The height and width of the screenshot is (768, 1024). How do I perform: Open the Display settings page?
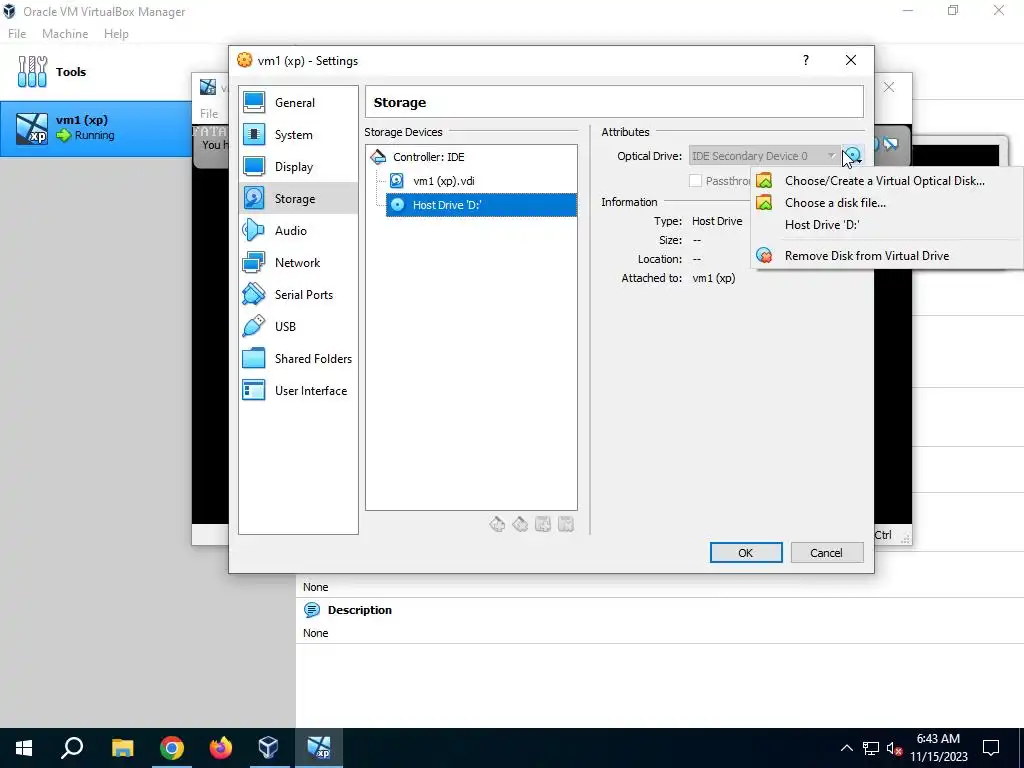point(298,167)
